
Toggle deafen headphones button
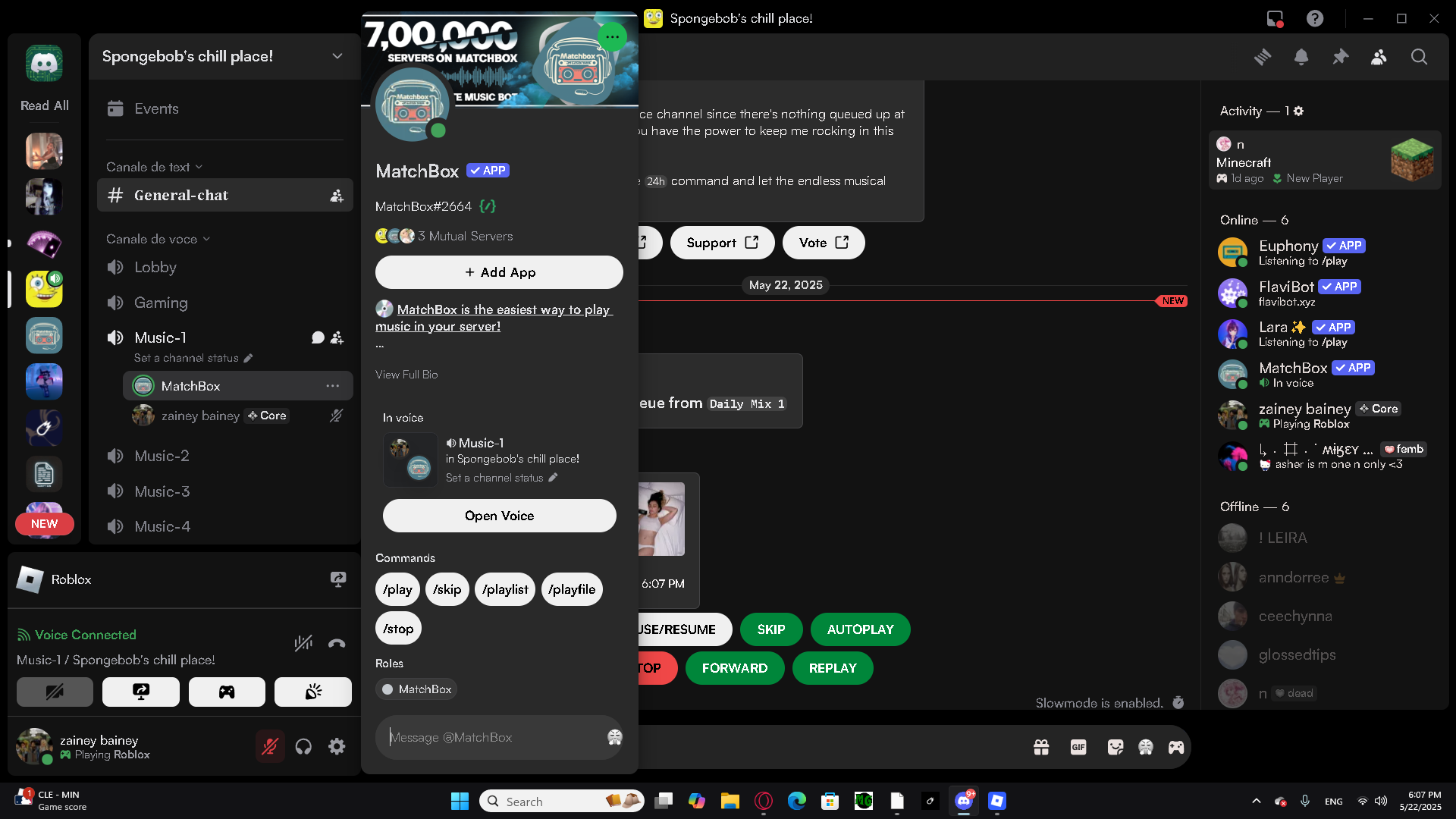pyautogui.click(x=303, y=747)
